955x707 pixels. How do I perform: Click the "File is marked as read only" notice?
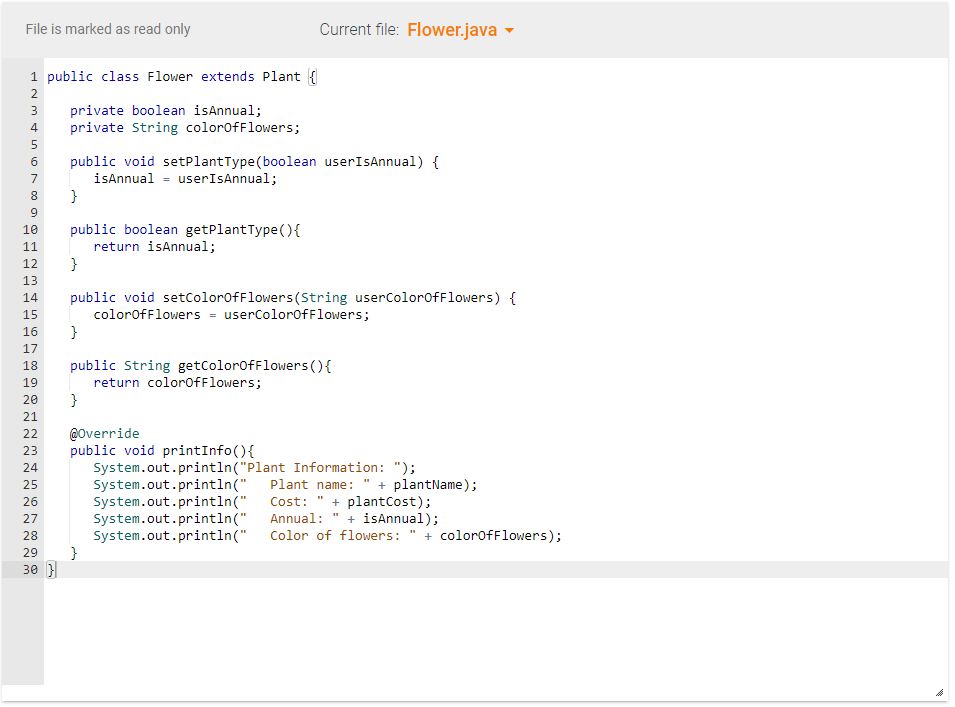pos(108,29)
